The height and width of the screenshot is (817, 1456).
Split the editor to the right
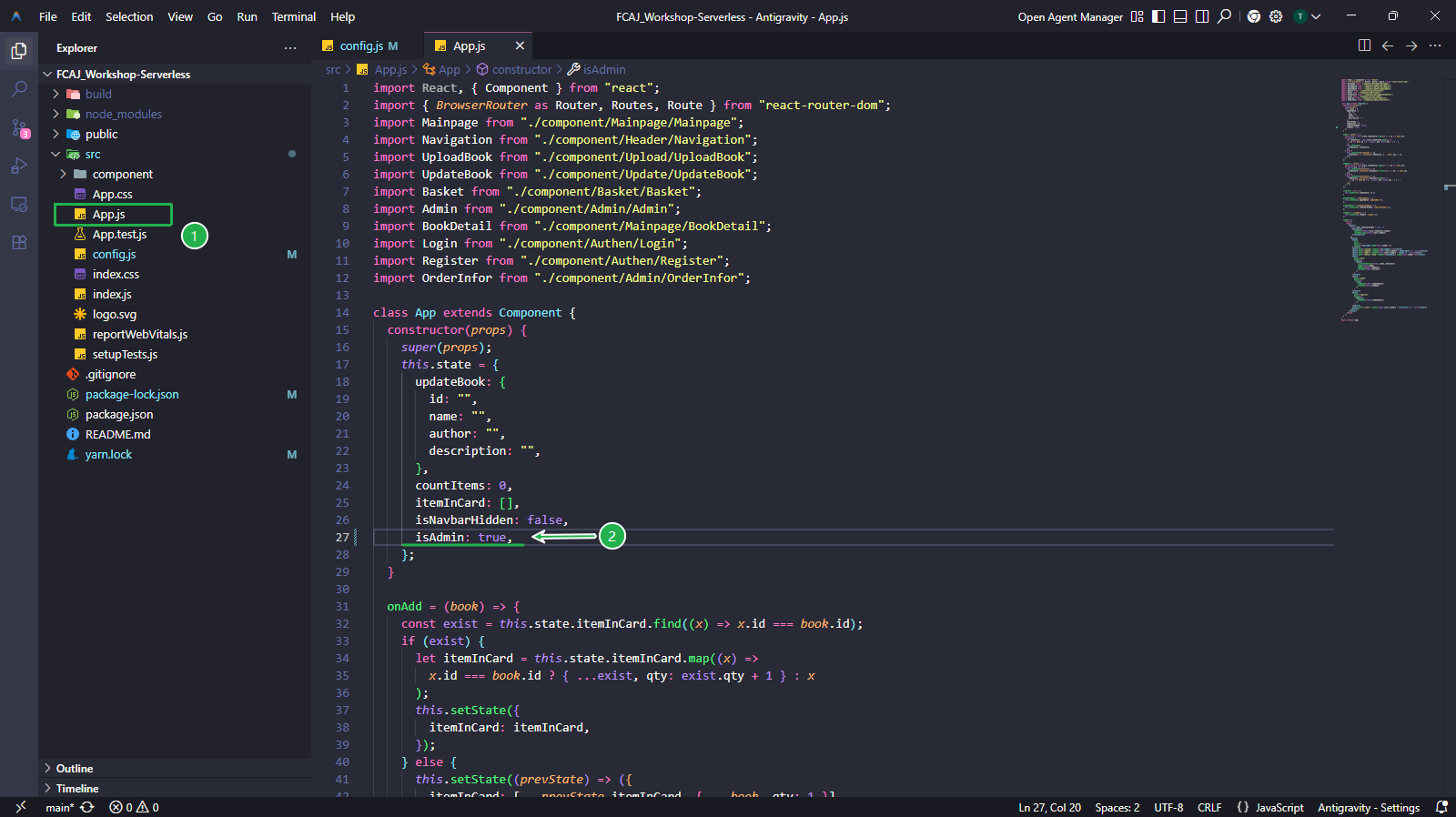pyautogui.click(x=1364, y=45)
